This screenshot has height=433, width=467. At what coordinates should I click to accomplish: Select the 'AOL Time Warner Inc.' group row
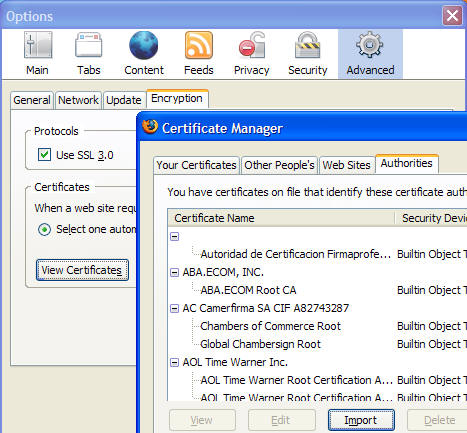point(235,362)
